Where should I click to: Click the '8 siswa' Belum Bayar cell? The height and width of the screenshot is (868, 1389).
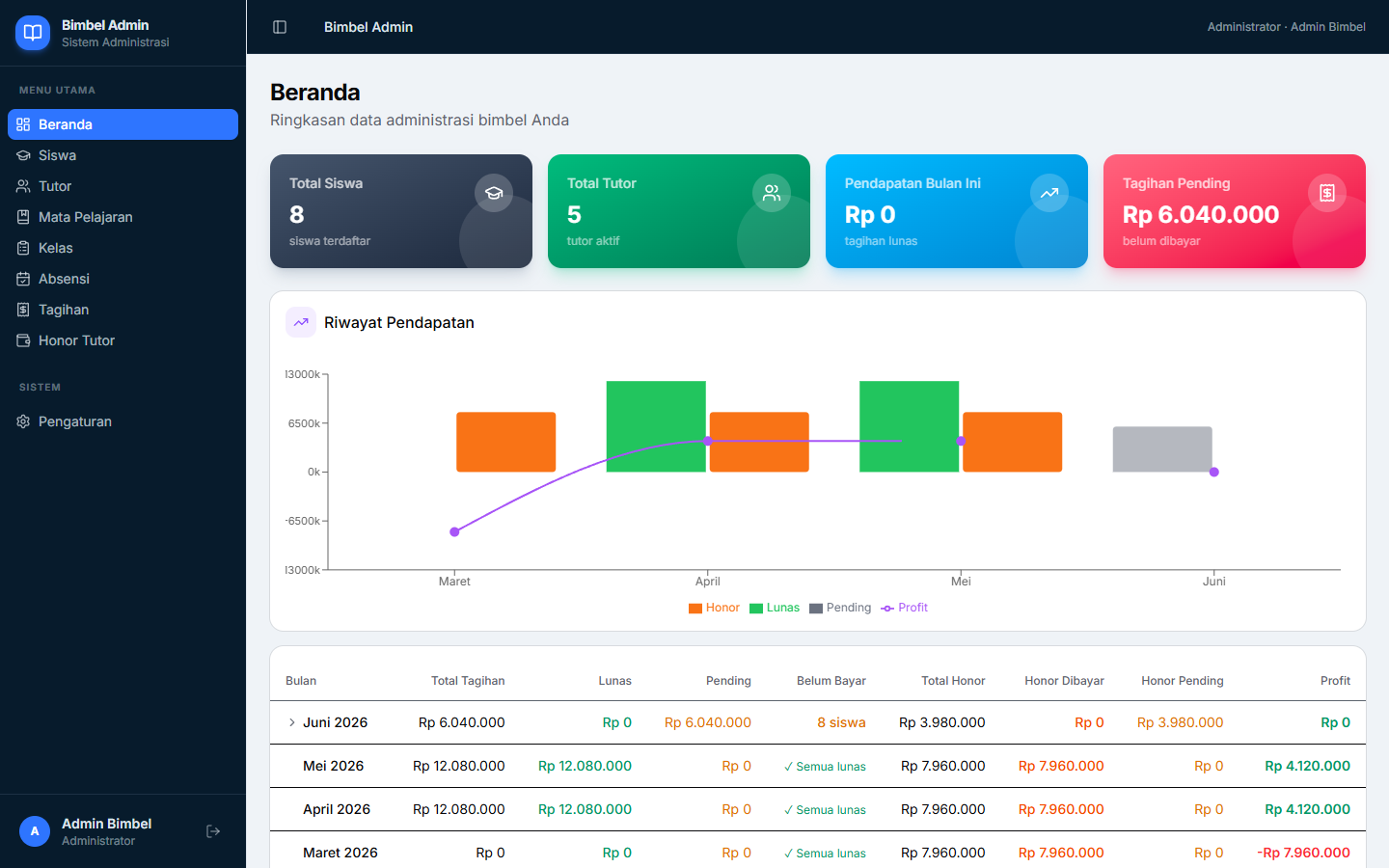click(x=841, y=722)
